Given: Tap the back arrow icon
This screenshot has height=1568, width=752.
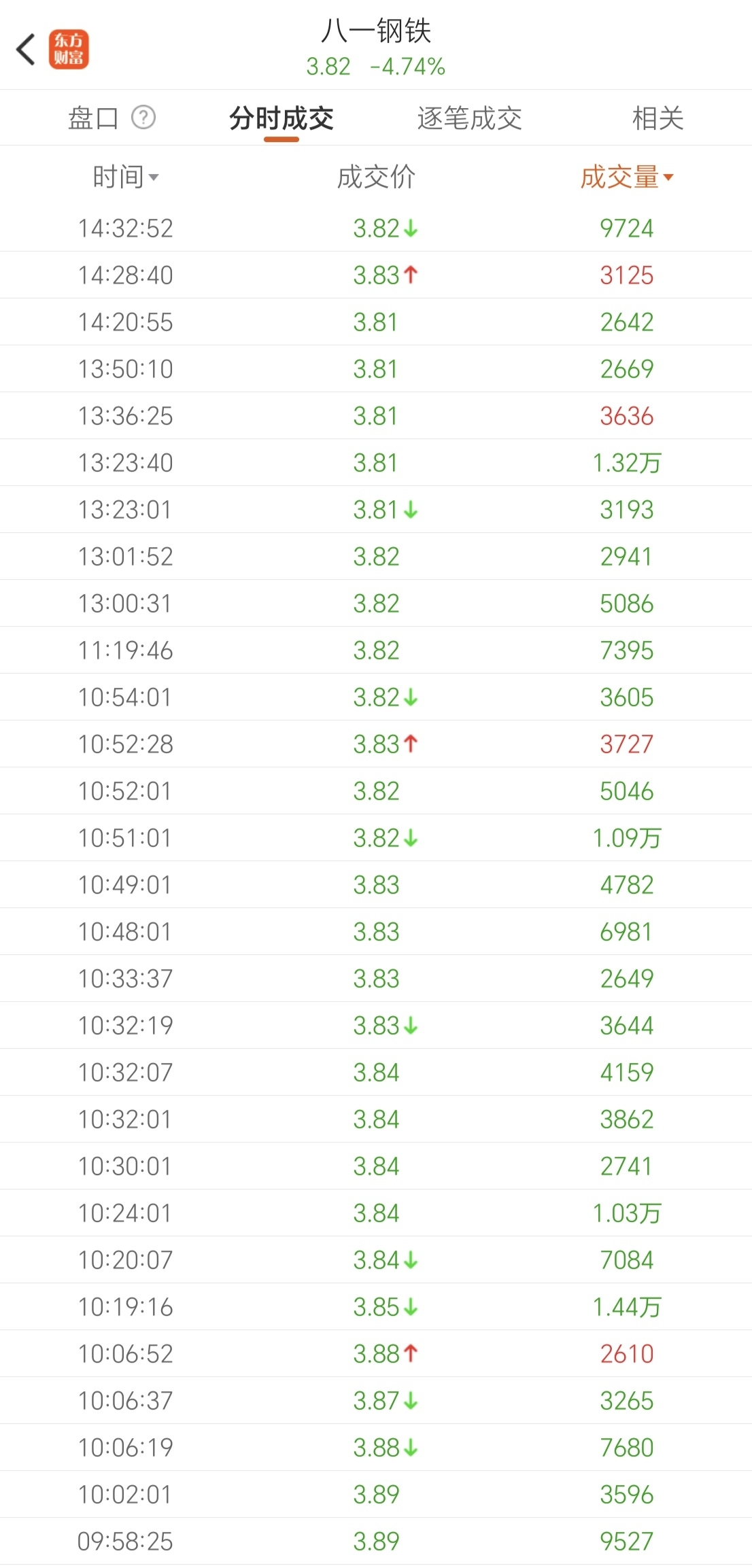Looking at the screenshot, I should click(x=26, y=50).
